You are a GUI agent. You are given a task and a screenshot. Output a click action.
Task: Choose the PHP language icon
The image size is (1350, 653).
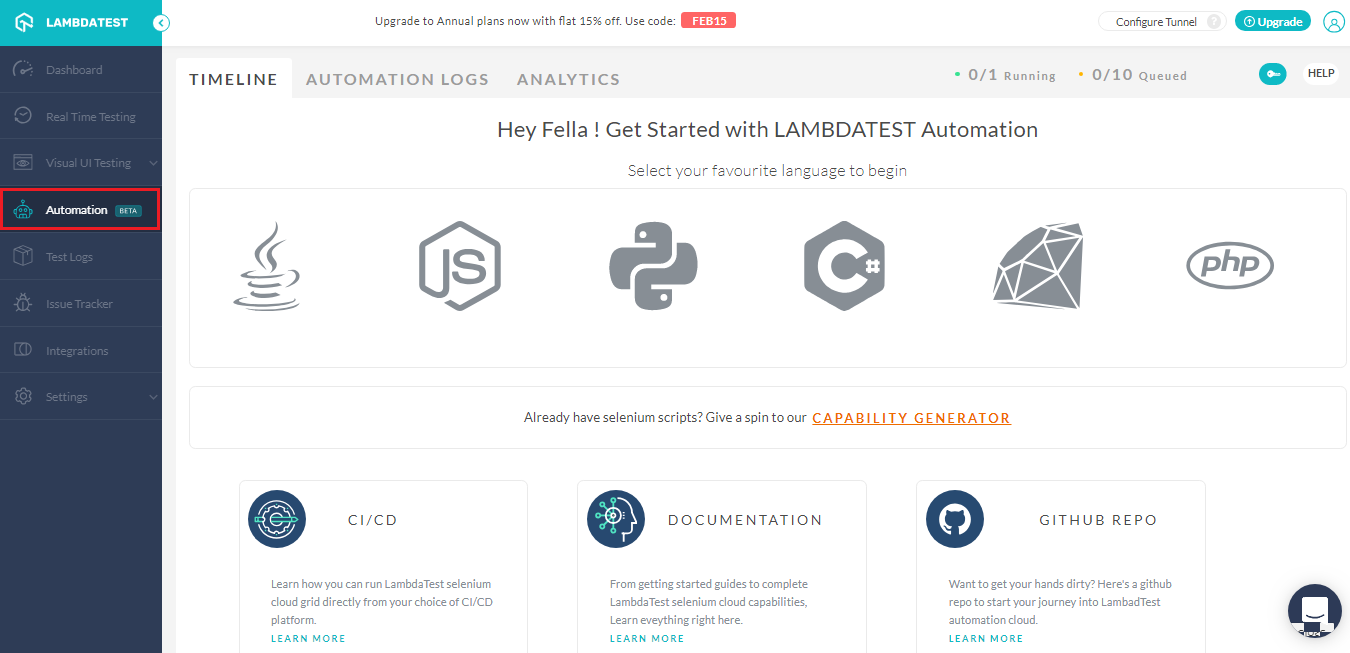(1229, 266)
